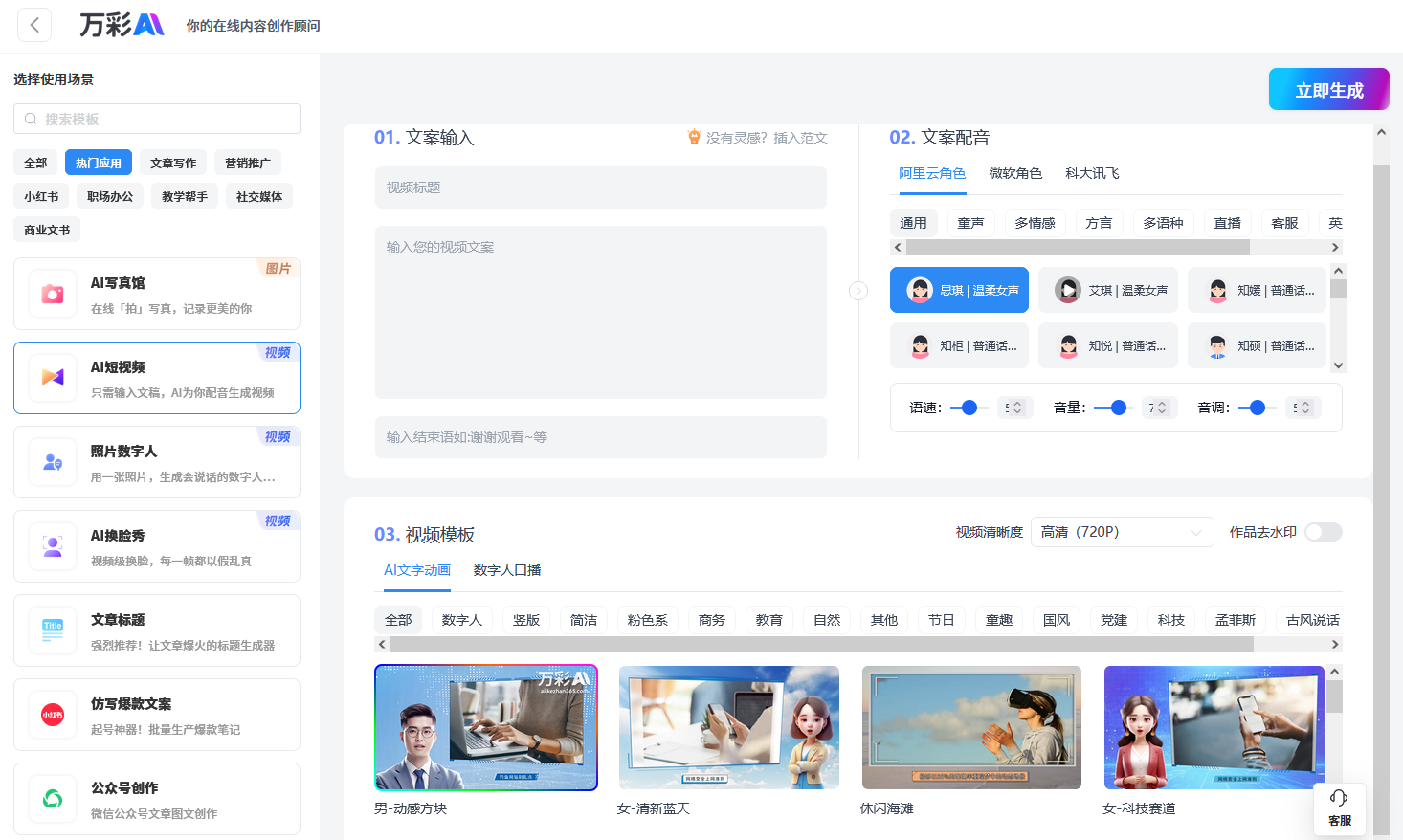The height and width of the screenshot is (840, 1403).
Task: Click the 立即生成 button
Action: click(x=1329, y=90)
